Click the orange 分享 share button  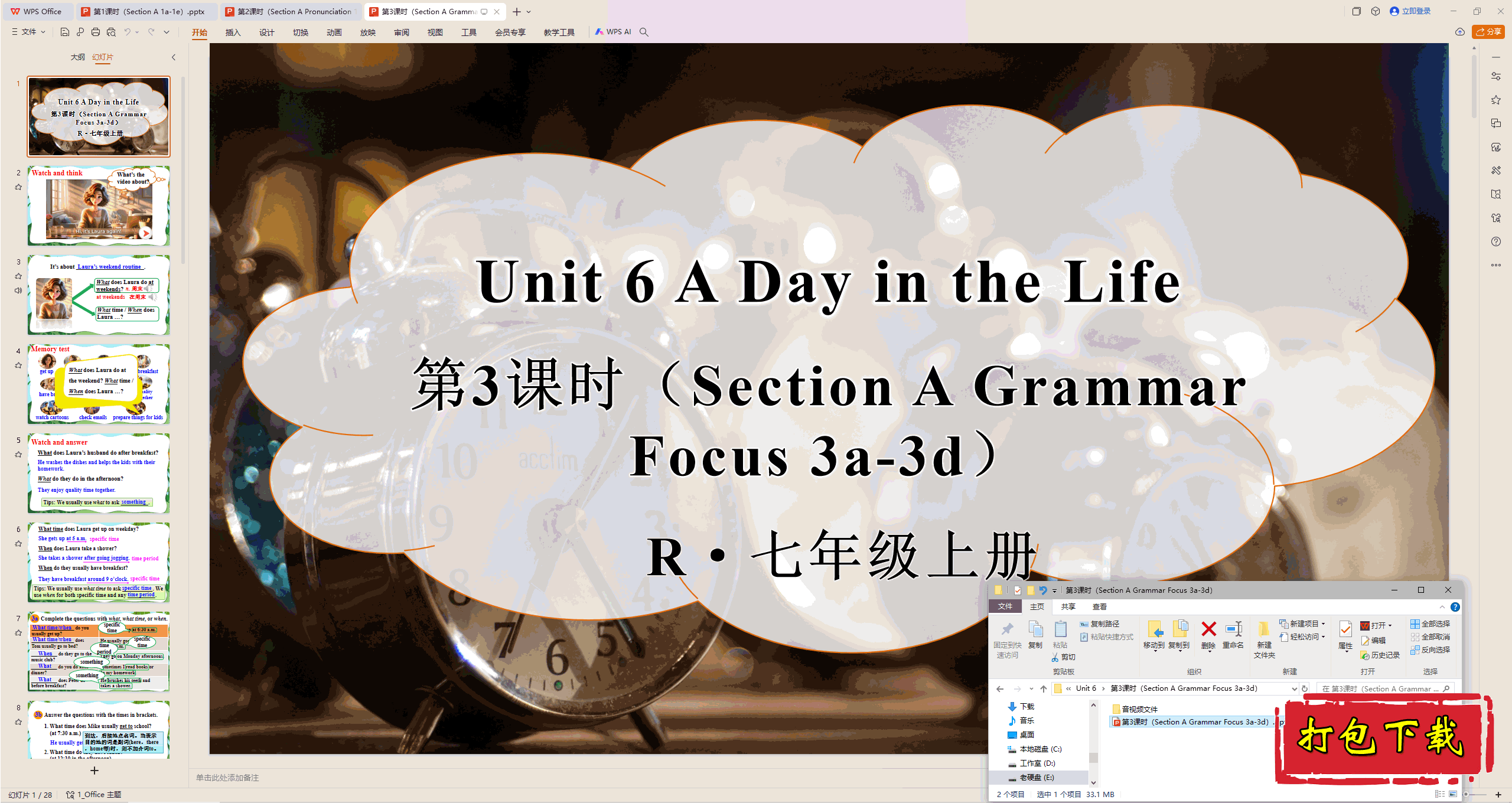coord(1488,32)
